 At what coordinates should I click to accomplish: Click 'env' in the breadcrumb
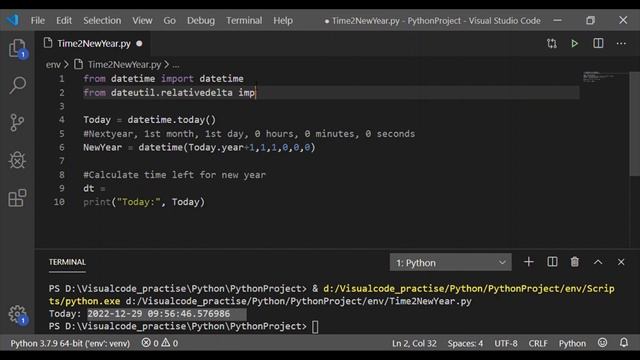pos(53,64)
